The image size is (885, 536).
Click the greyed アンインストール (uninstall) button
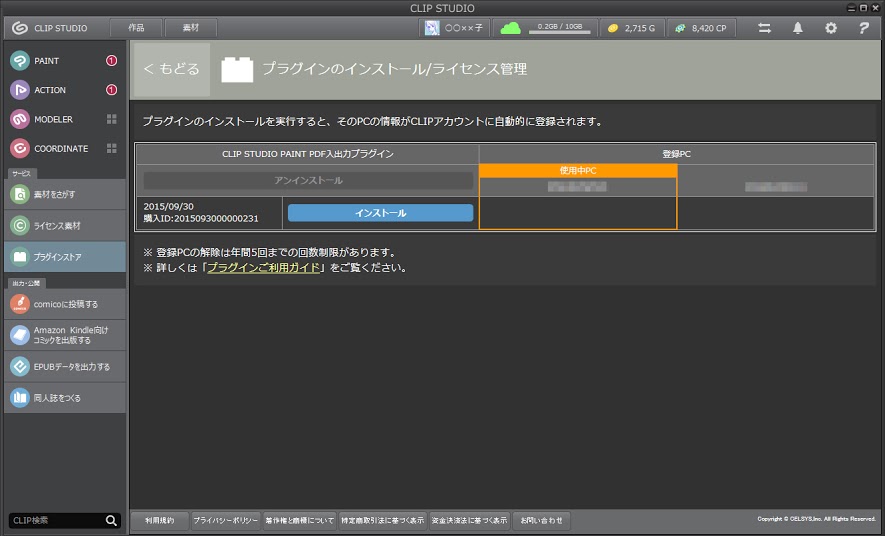point(308,181)
